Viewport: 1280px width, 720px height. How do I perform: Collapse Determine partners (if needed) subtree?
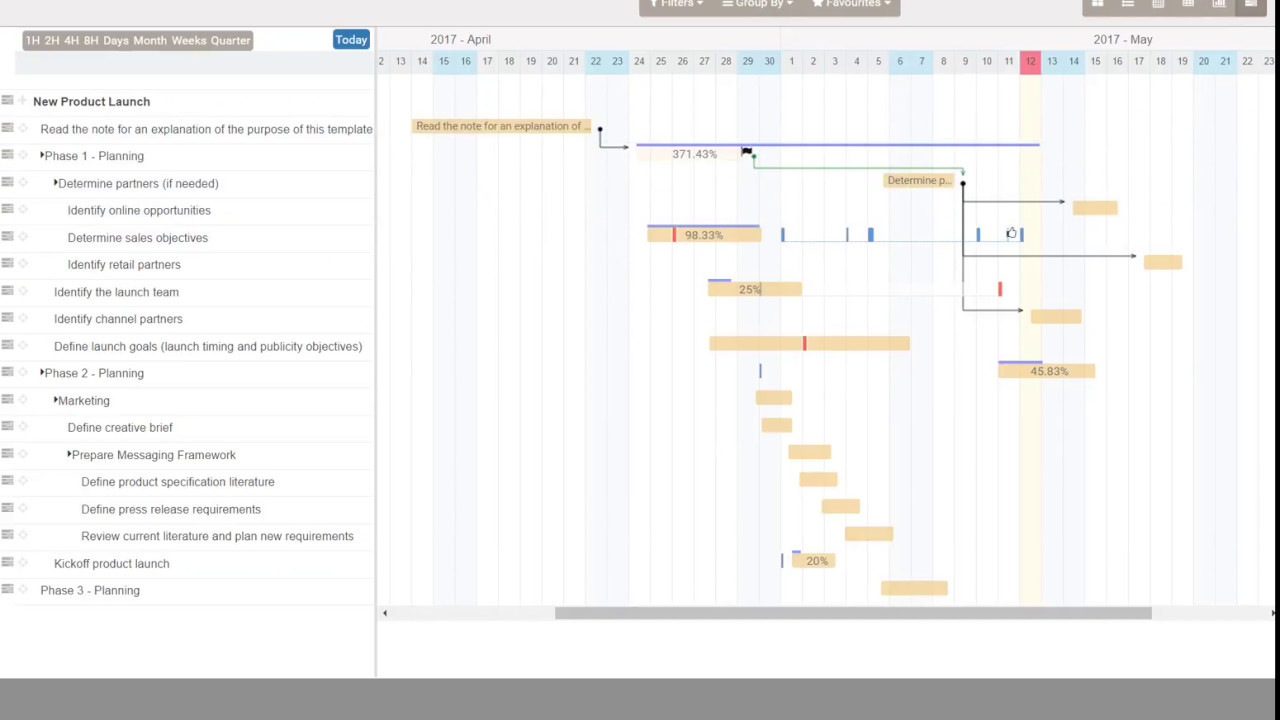tap(56, 182)
